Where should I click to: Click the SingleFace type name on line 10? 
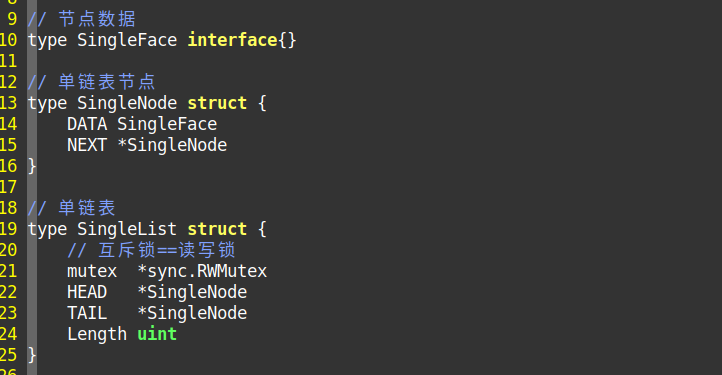pos(127,41)
